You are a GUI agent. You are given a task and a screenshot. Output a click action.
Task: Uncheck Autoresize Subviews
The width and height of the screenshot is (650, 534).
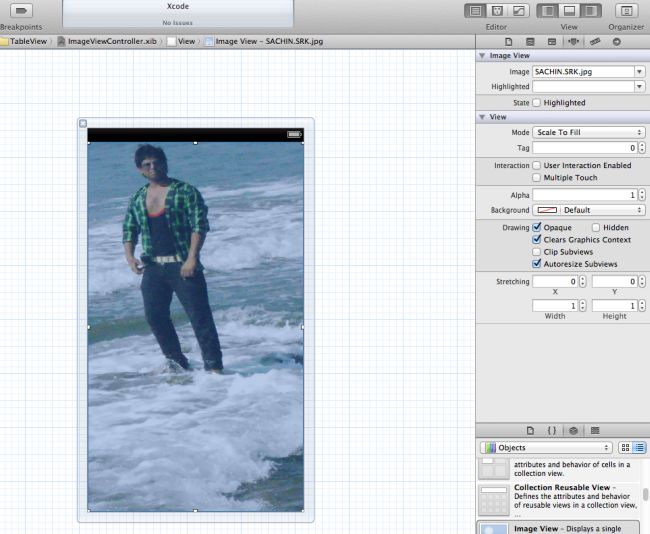tap(536, 264)
